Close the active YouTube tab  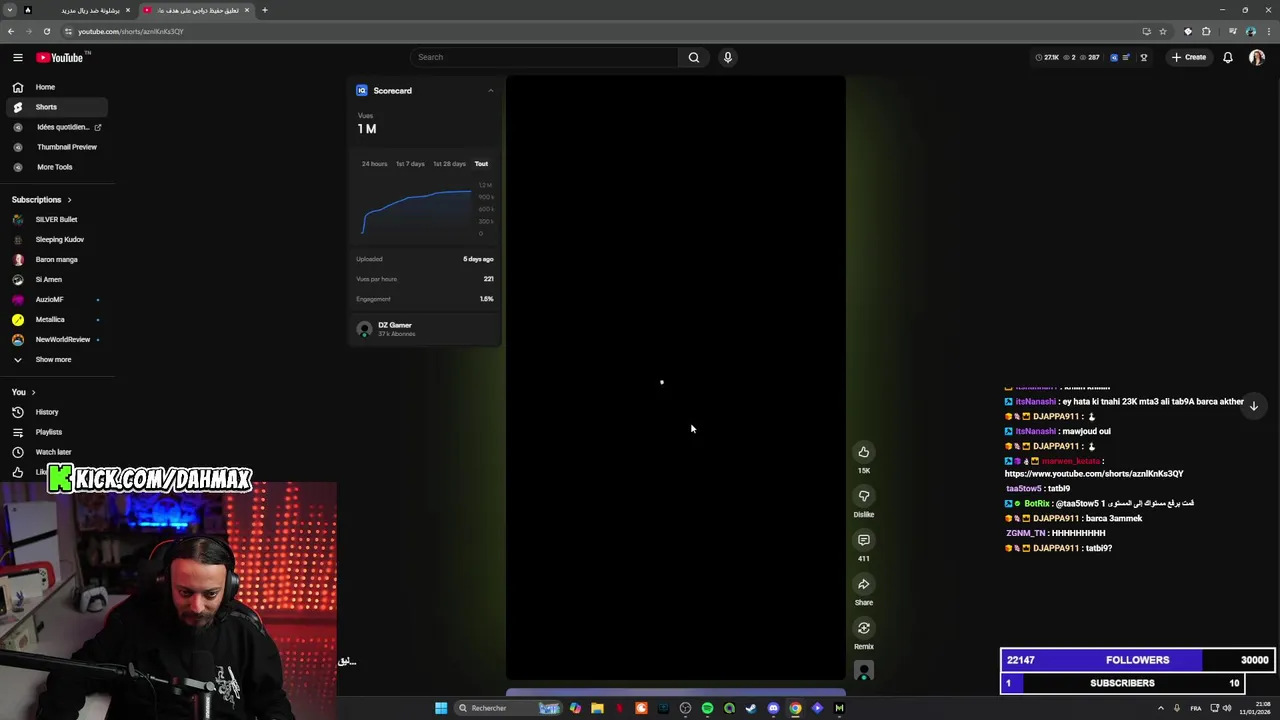pyautogui.click(x=247, y=10)
